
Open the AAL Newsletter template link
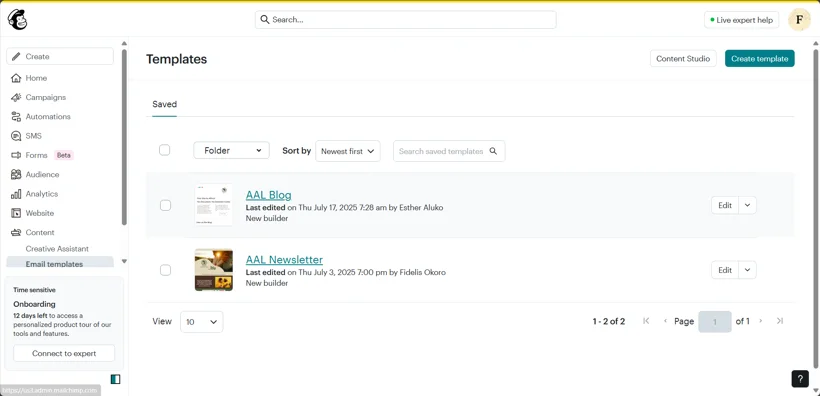[284, 259]
